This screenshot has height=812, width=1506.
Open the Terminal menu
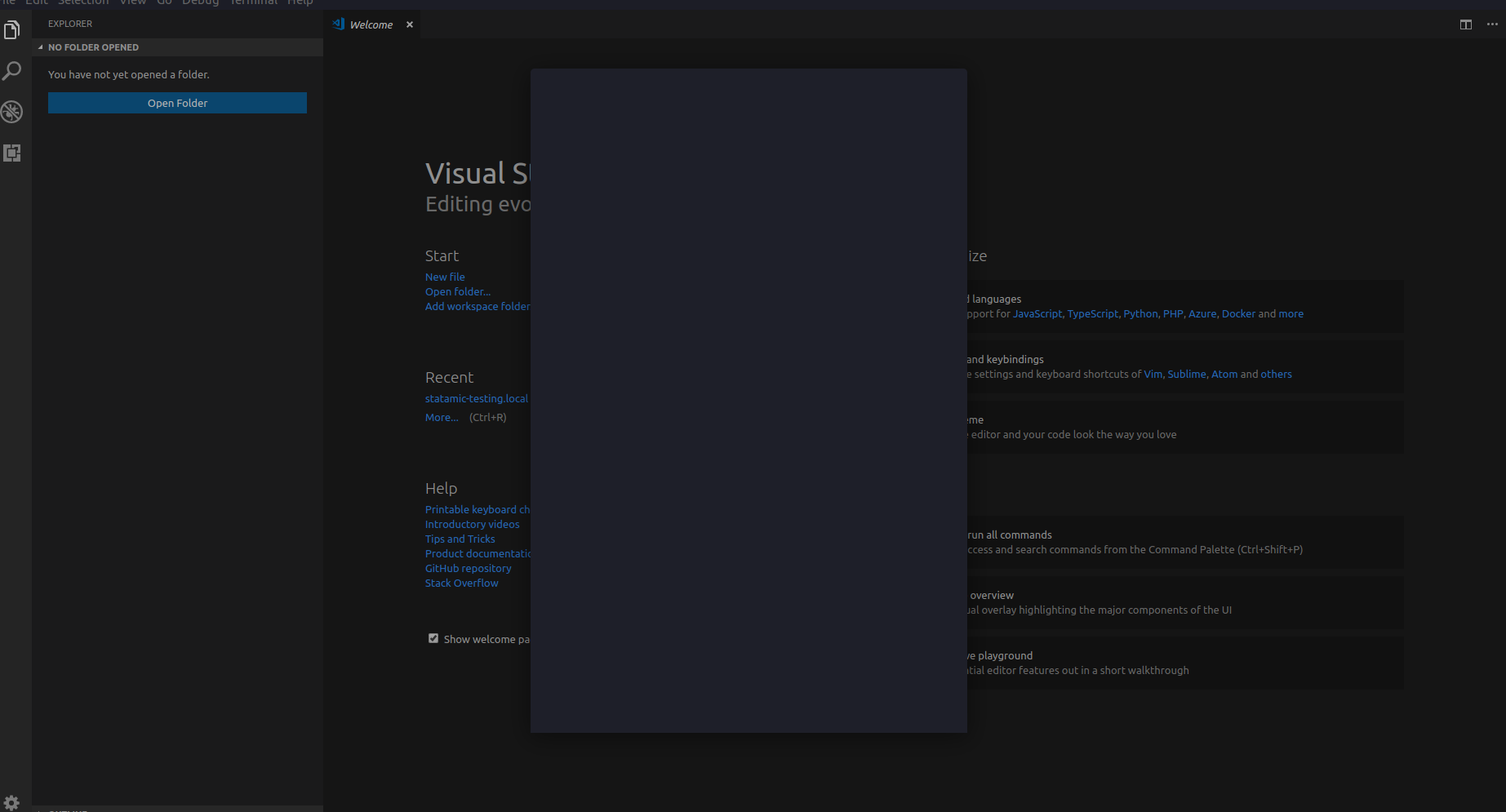pyautogui.click(x=253, y=3)
